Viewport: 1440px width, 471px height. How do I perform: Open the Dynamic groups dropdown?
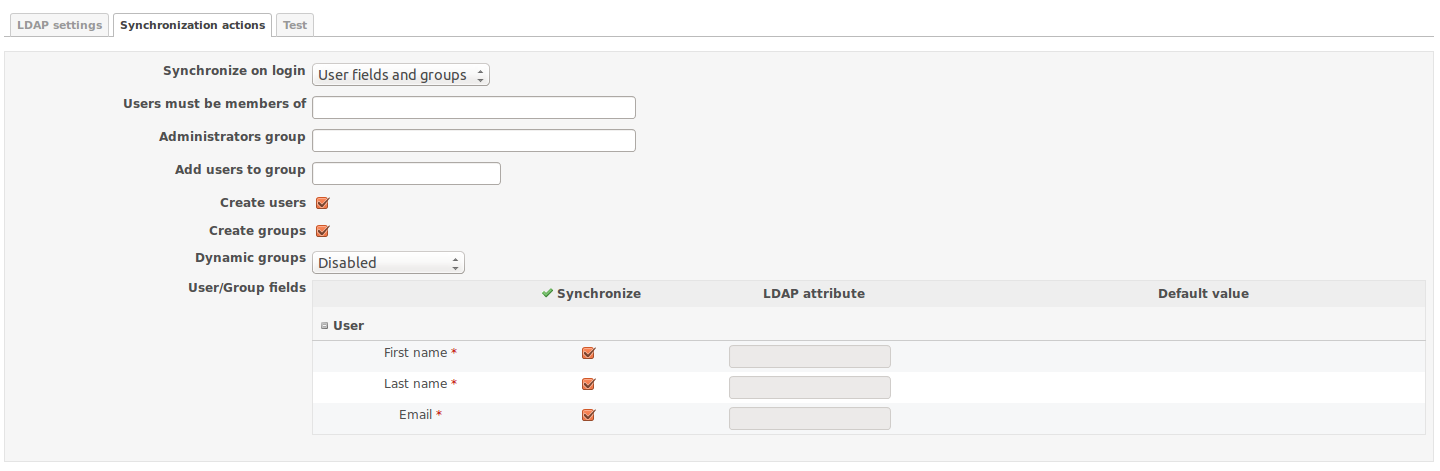(x=388, y=263)
